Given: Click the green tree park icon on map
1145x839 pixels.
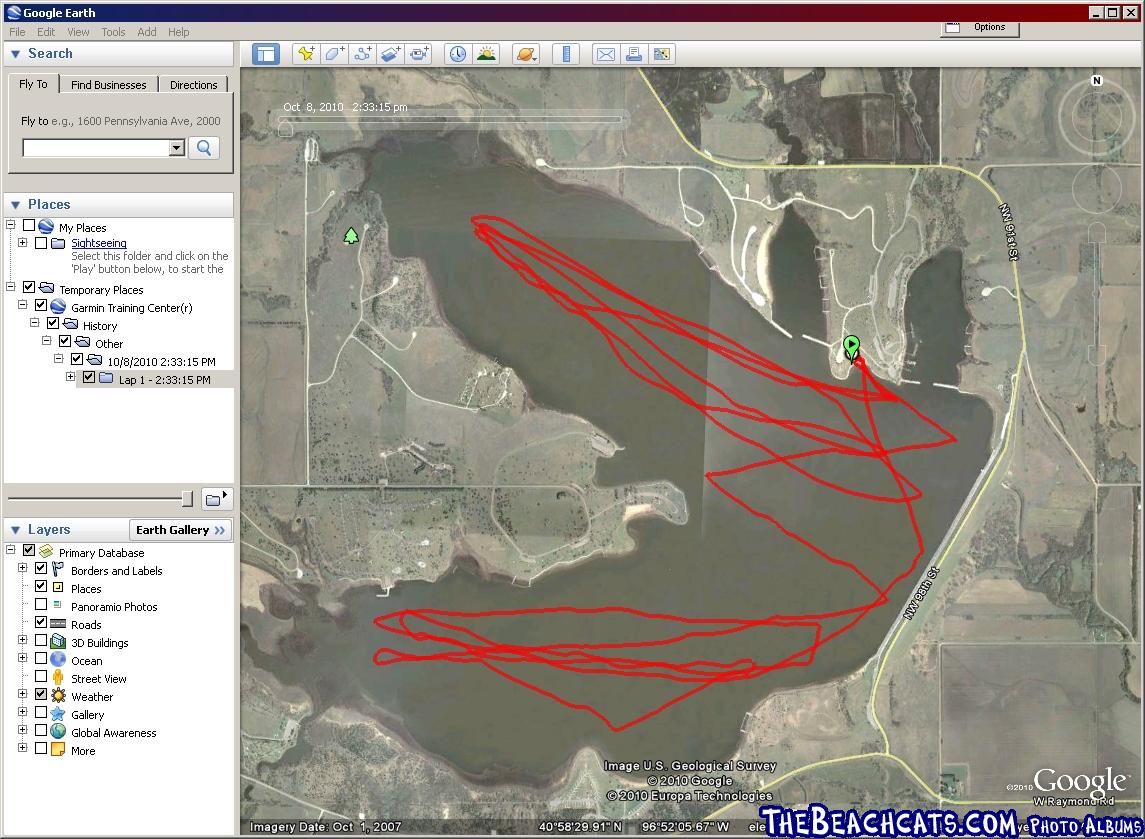Looking at the screenshot, I should 351,235.
